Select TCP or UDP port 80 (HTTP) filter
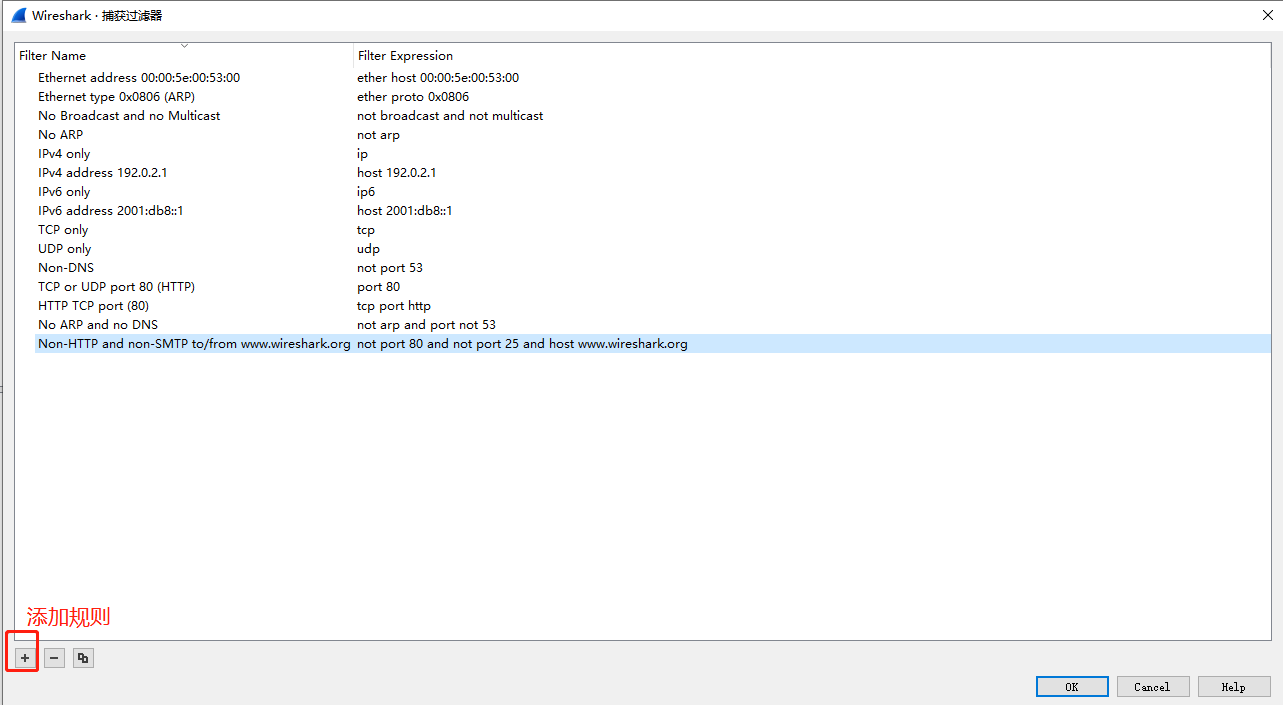Image resolution: width=1283 pixels, height=705 pixels. (x=116, y=287)
